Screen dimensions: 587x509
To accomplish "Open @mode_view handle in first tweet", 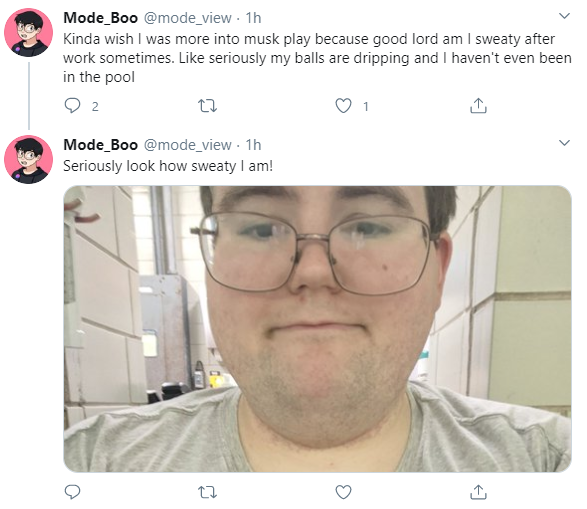I will coord(188,18).
